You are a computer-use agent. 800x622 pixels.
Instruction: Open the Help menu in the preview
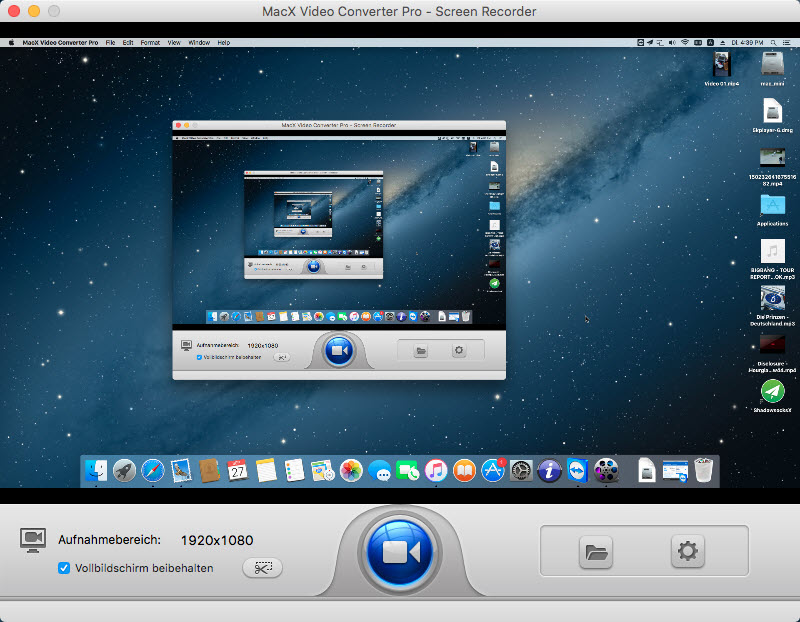coord(223,43)
